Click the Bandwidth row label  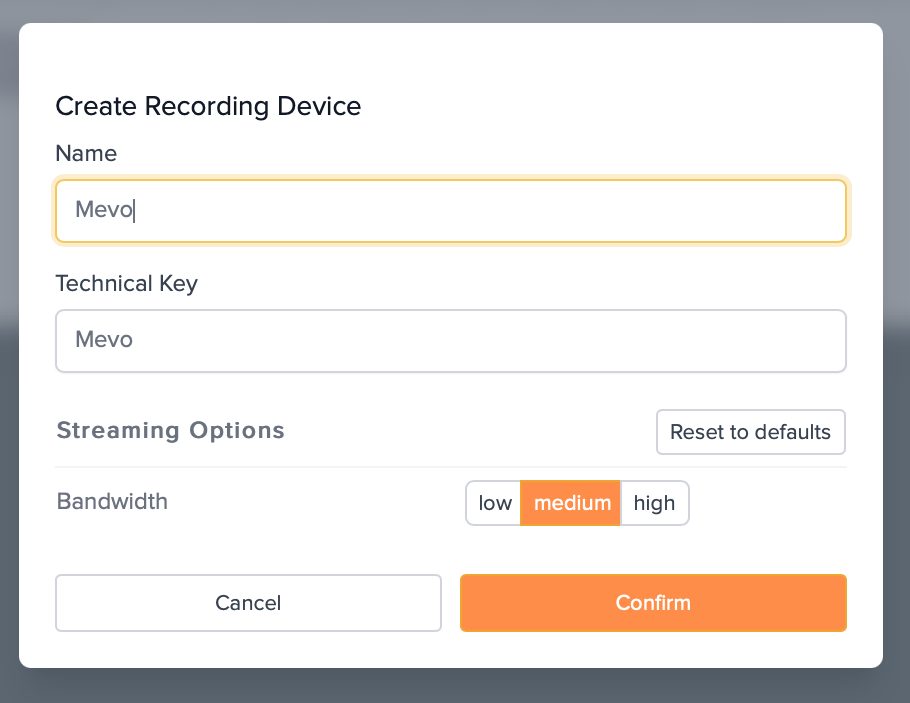(112, 501)
